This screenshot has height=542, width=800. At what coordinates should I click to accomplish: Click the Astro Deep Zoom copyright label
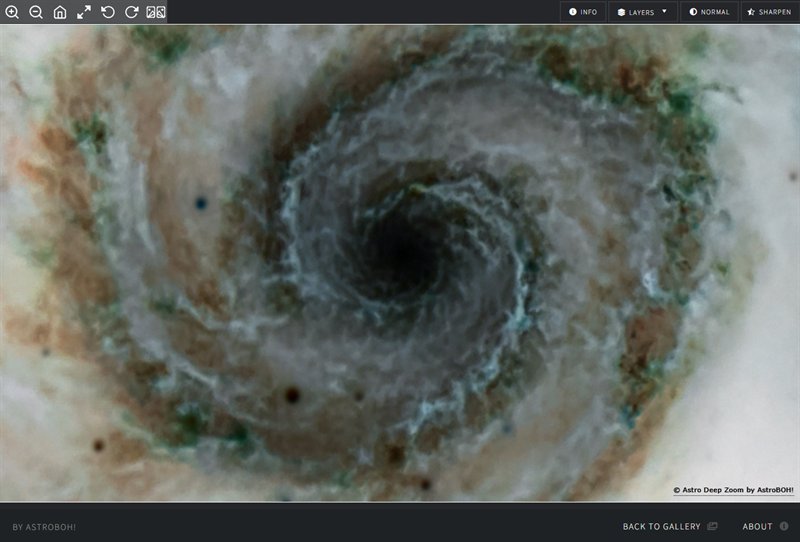point(733,490)
